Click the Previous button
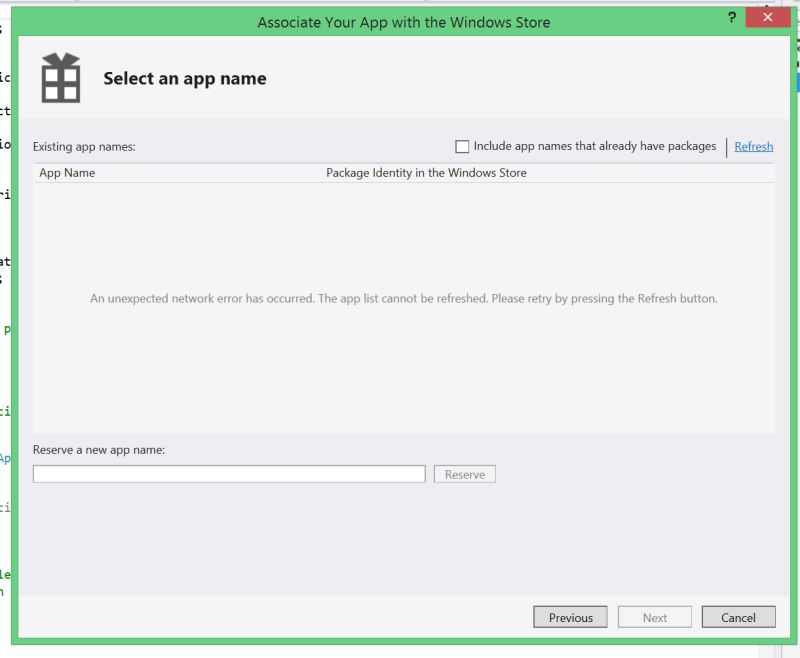The image size is (800, 658). (x=570, y=617)
